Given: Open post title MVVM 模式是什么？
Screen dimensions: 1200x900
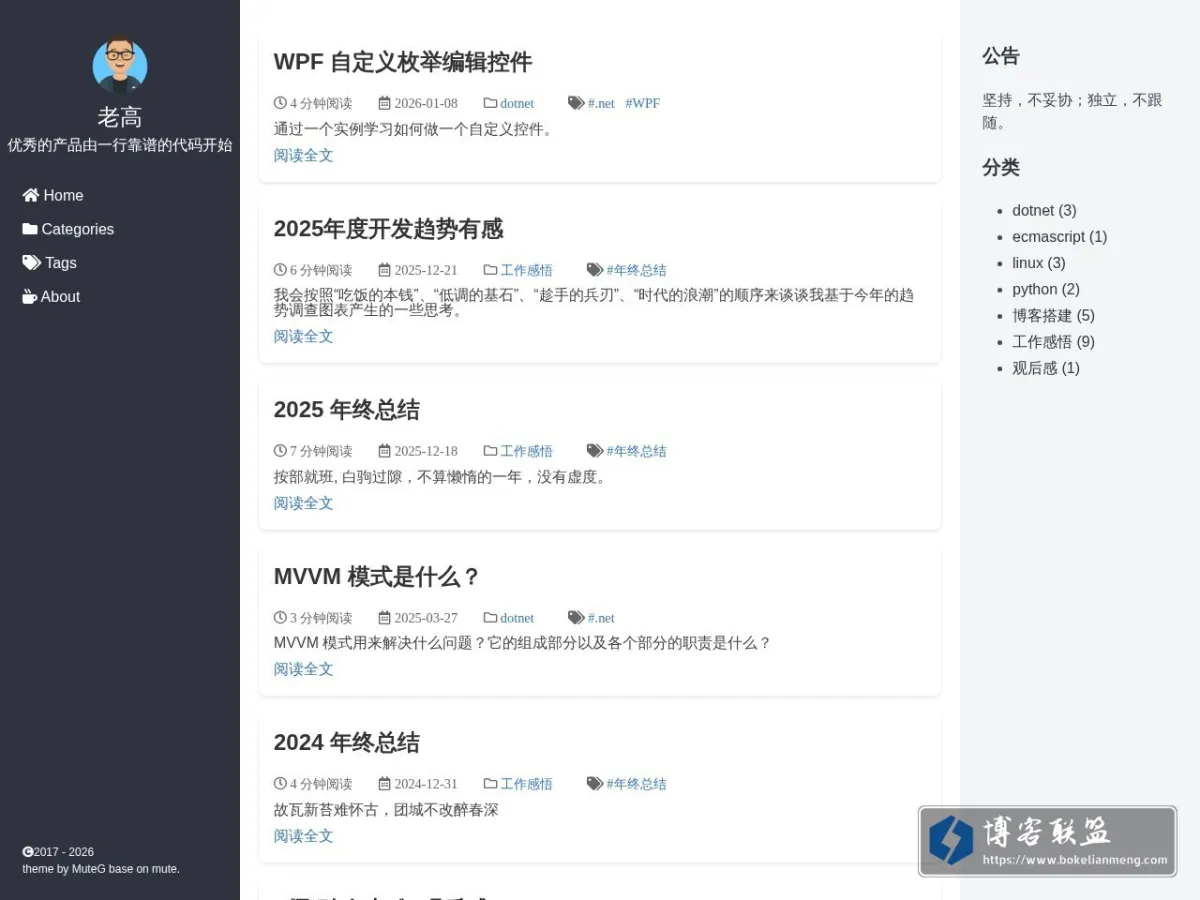Looking at the screenshot, I should [377, 577].
